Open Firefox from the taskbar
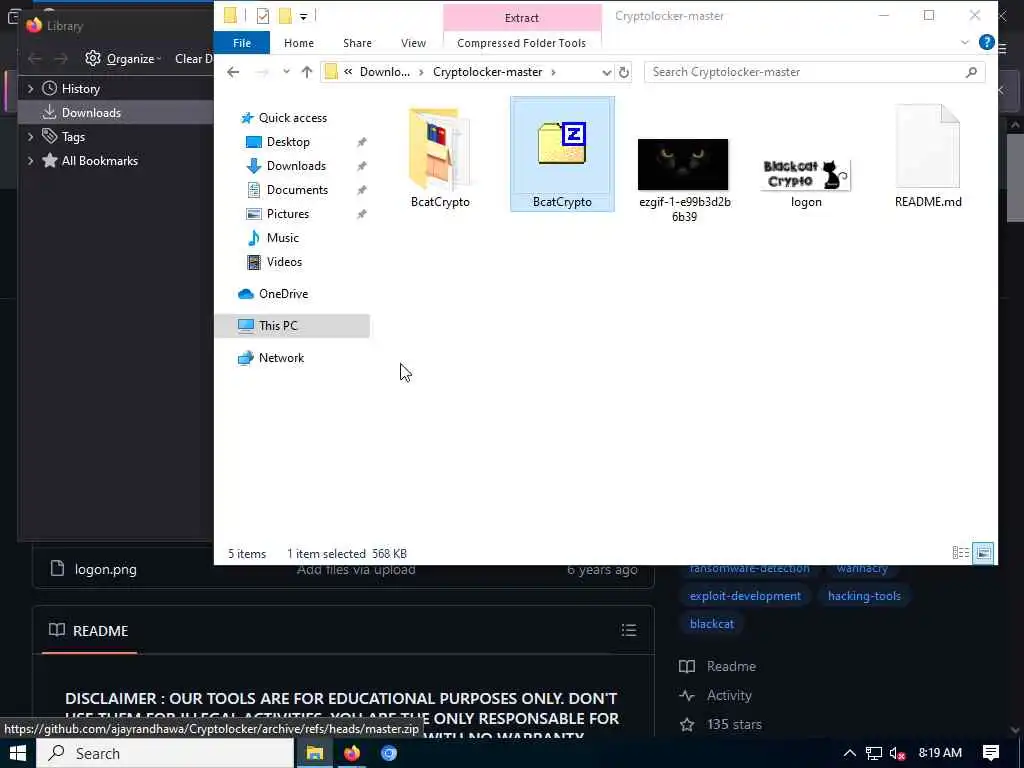 (351, 753)
